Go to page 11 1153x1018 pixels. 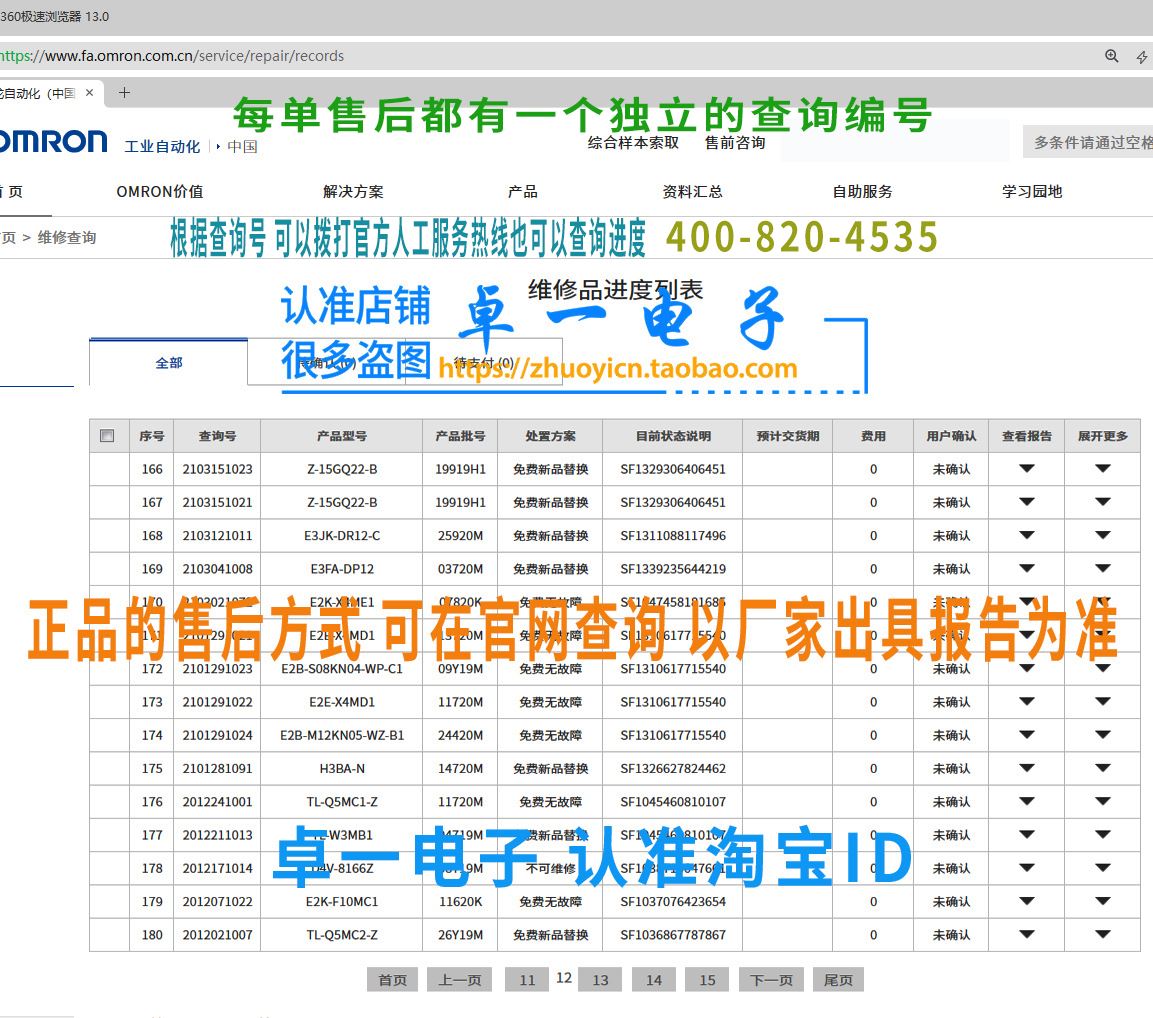[x=526, y=980]
